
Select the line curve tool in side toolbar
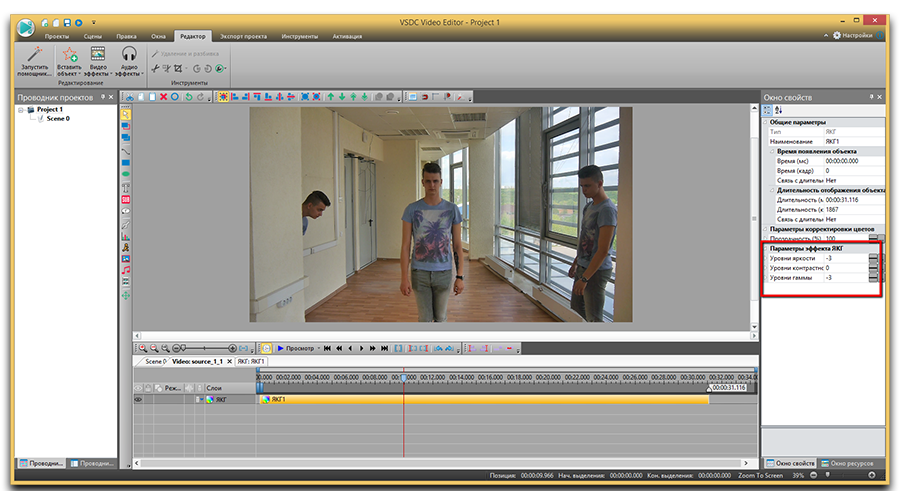click(126, 152)
